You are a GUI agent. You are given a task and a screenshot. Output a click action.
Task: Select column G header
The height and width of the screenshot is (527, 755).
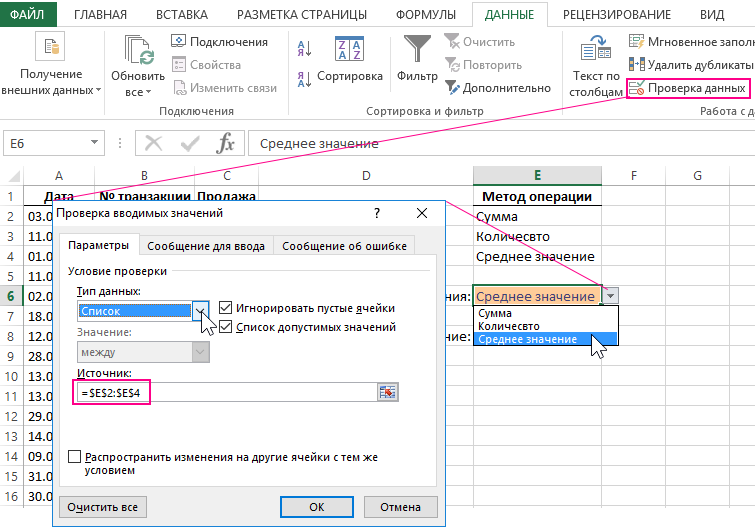click(x=697, y=175)
